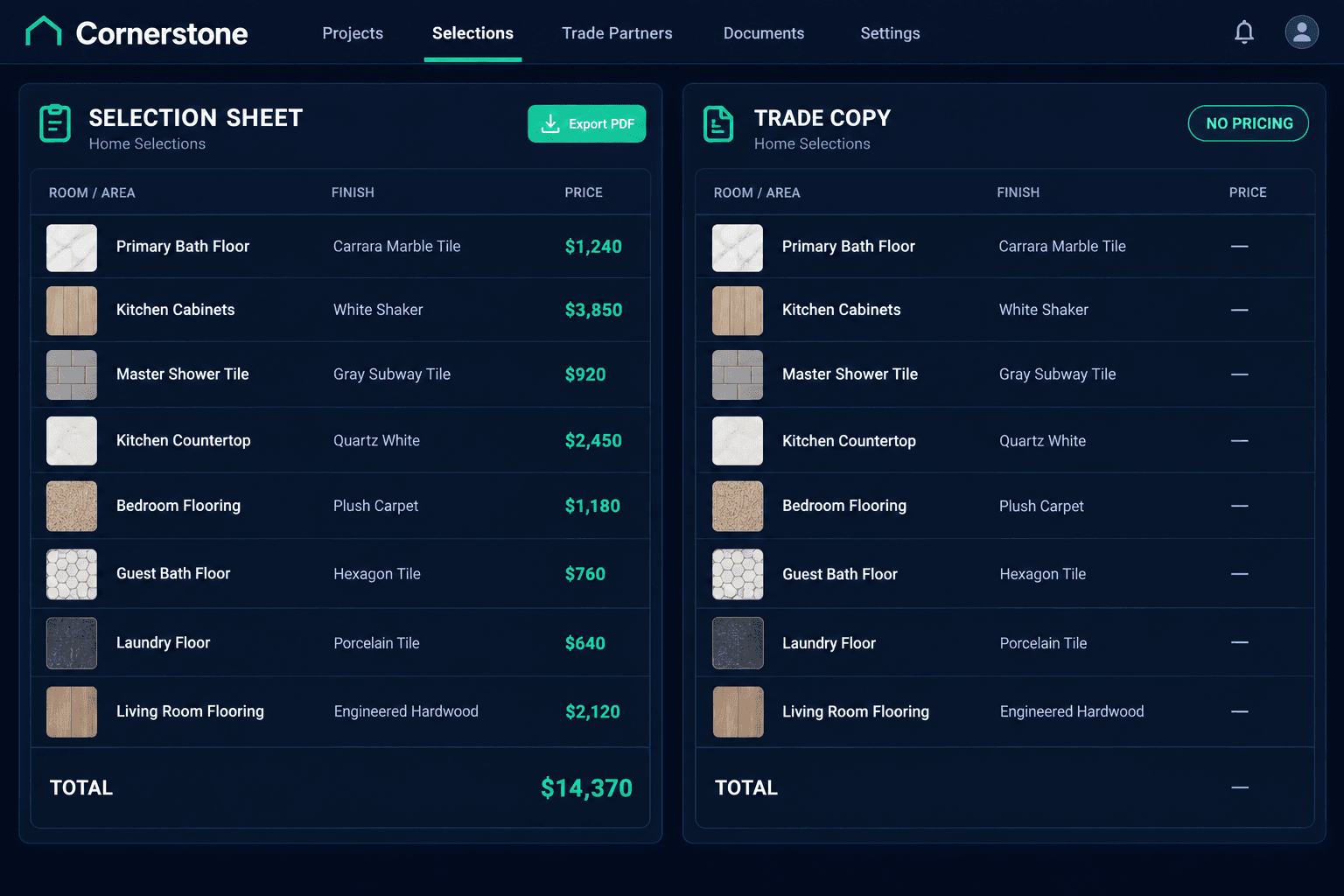1344x896 pixels.
Task: Go to the Projects tab
Action: [x=353, y=33]
